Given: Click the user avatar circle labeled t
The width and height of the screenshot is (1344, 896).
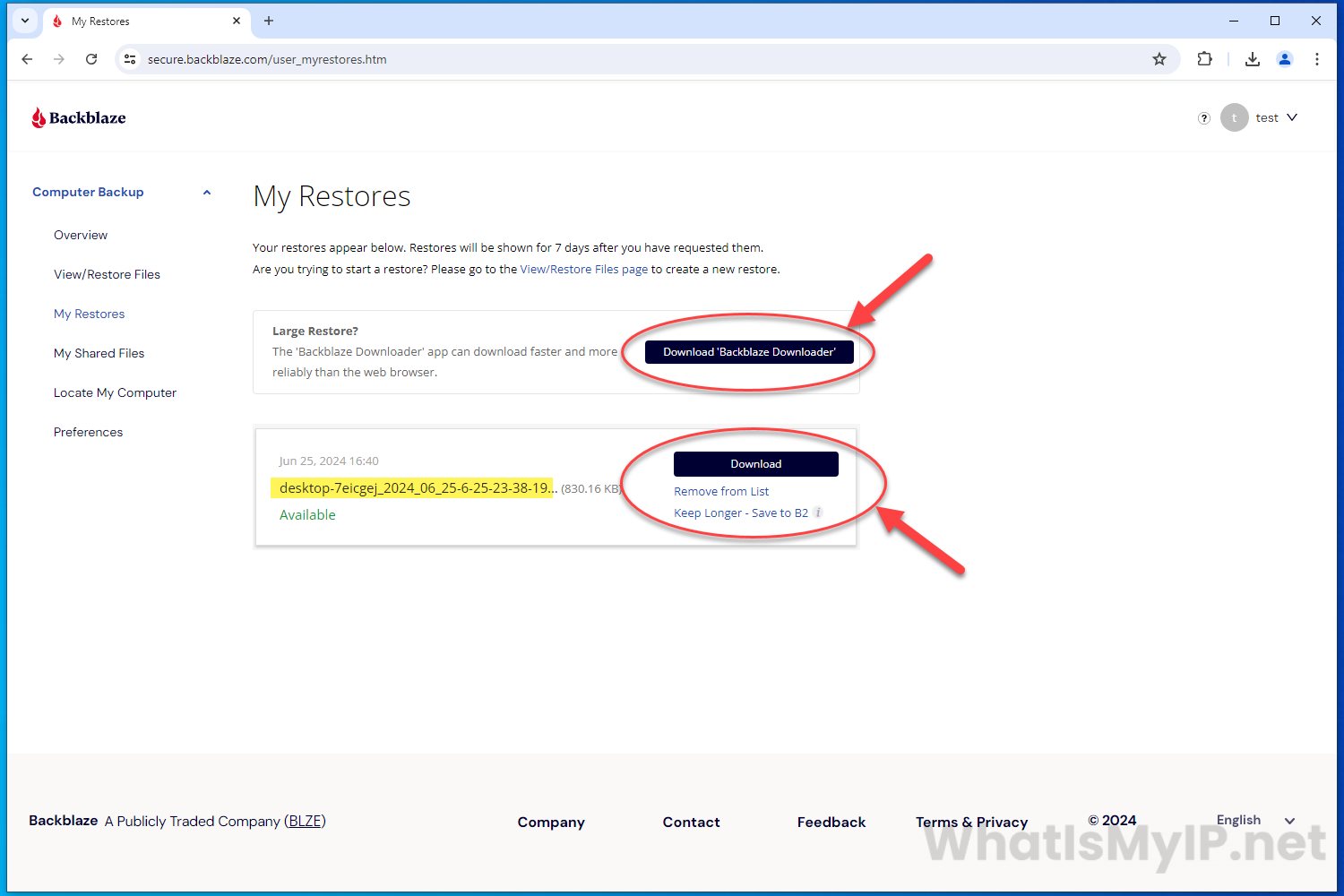Looking at the screenshot, I should click(x=1234, y=117).
